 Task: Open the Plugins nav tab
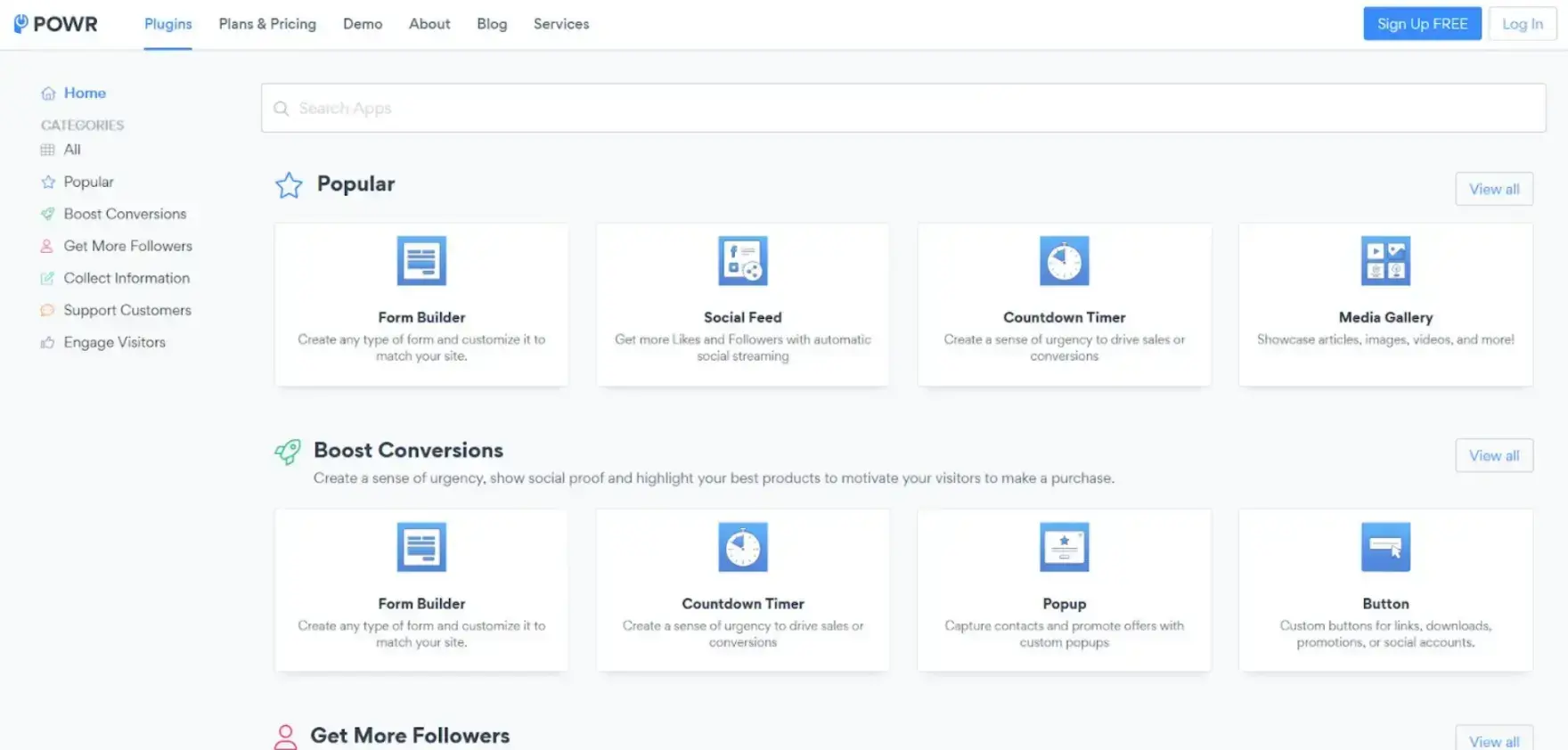click(167, 24)
